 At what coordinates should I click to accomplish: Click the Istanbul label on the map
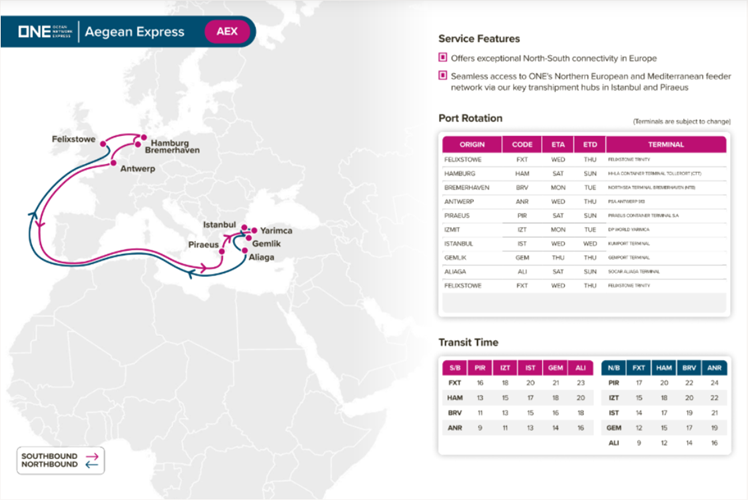coord(218,225)
